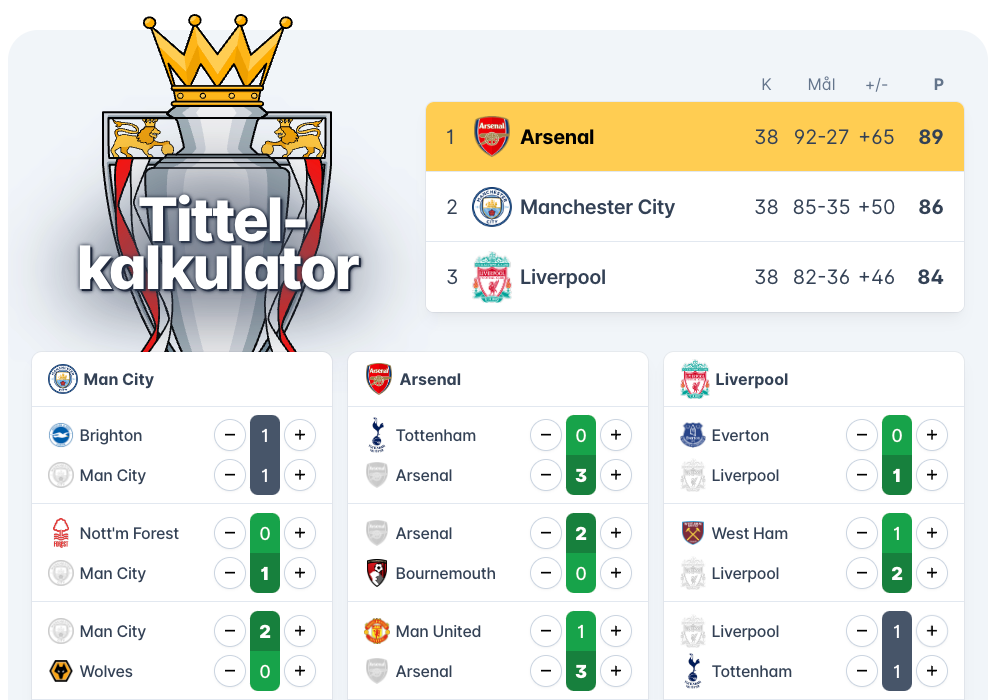Increase Brighton's goals with plus button
990x700 pixels.
tap(300, 435)
